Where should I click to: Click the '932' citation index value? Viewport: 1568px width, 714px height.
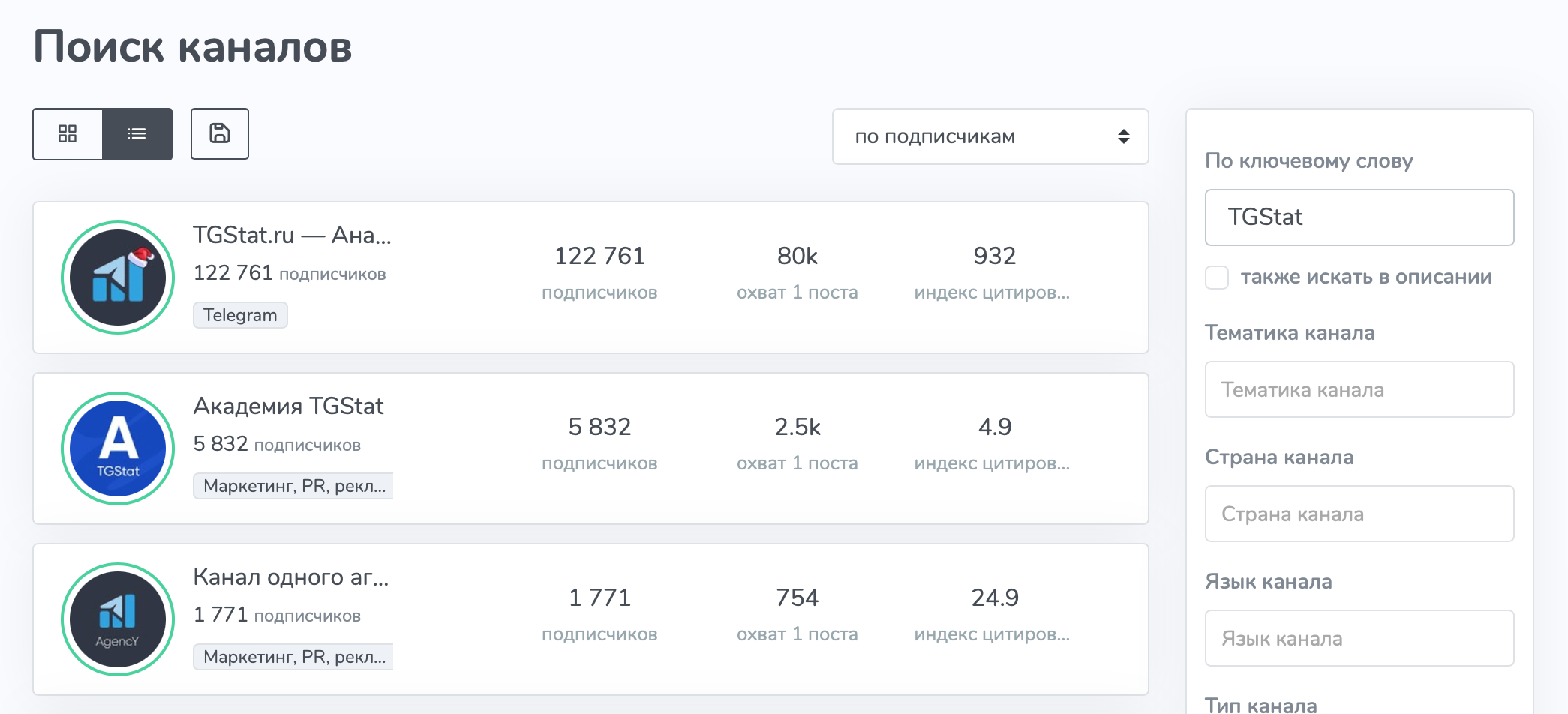click(x=995, y=256)
